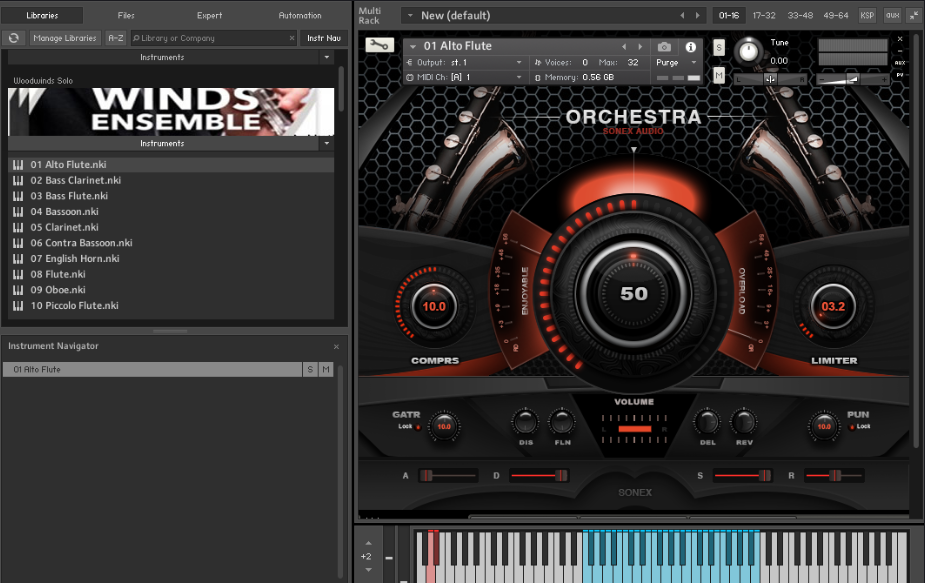Go to the next multi preset

point(697,15)
